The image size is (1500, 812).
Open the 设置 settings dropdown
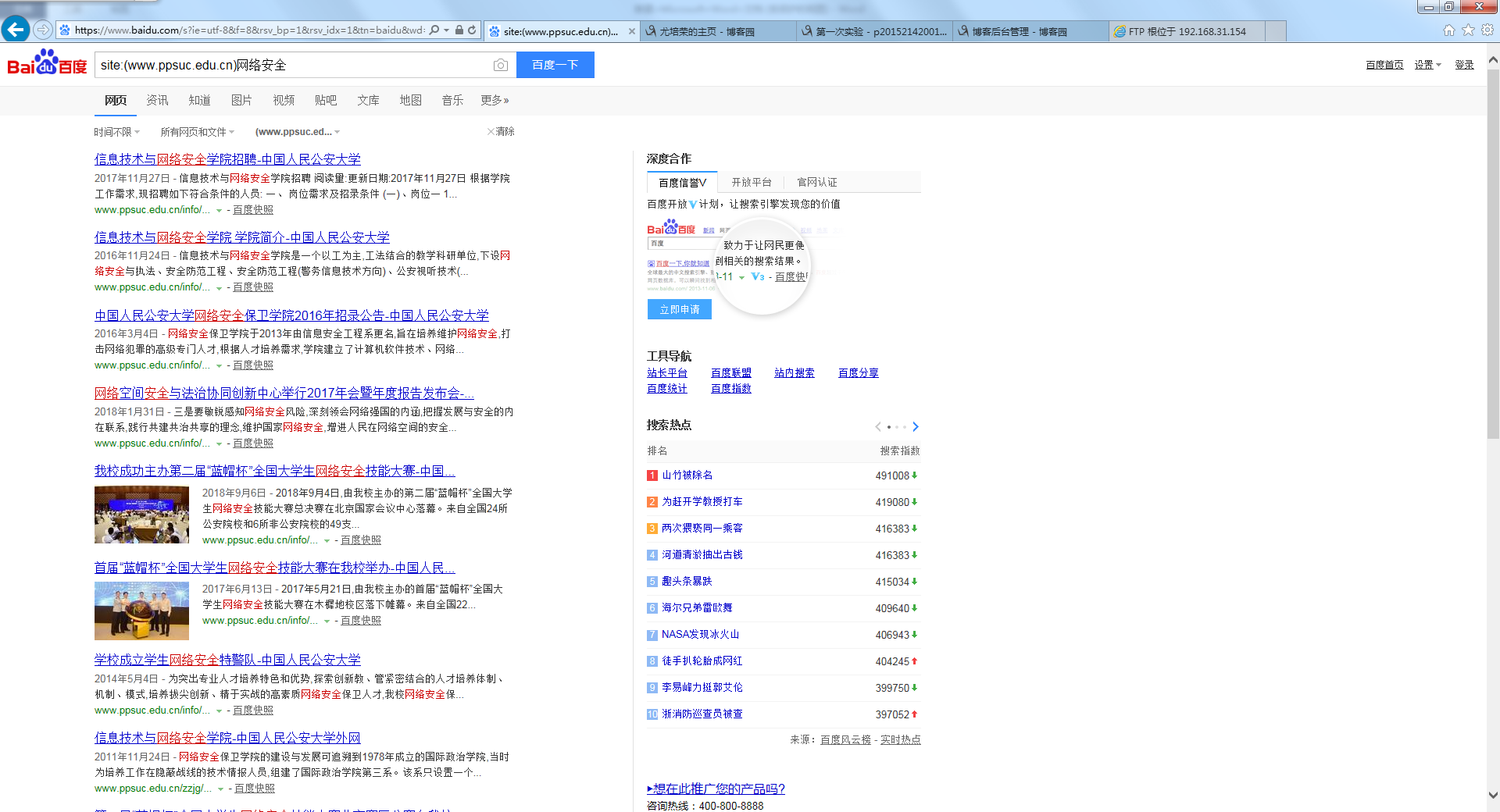coord(1427,65)
